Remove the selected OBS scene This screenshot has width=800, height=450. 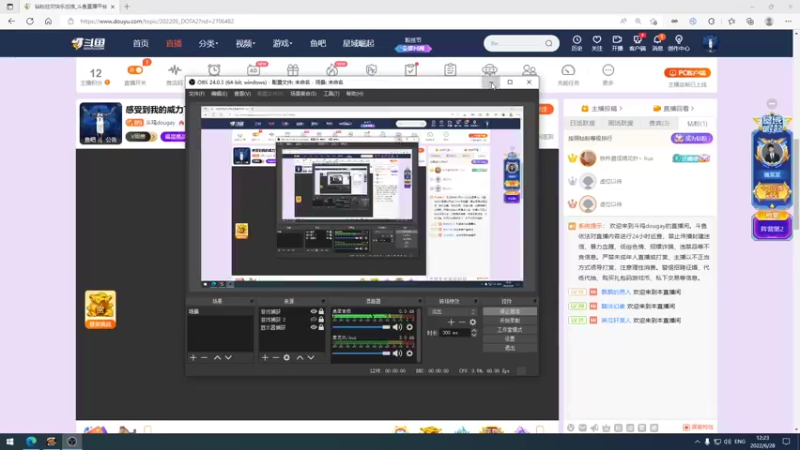[204, 358]
